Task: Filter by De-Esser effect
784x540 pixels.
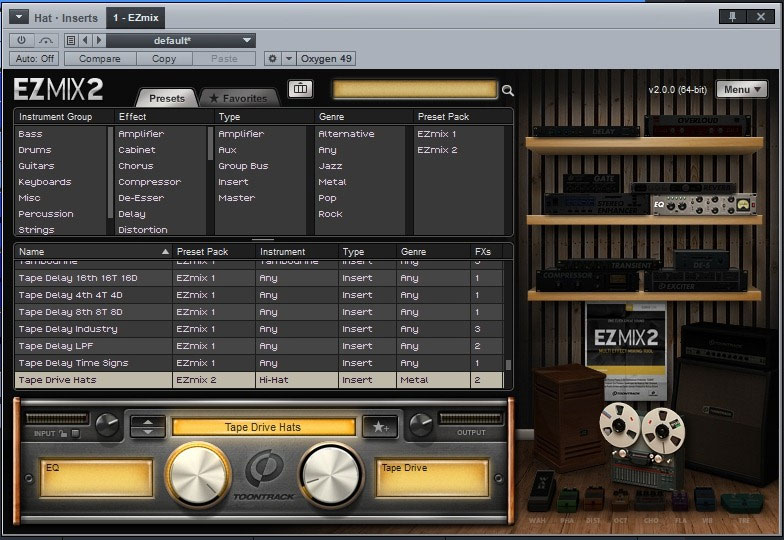Action: [x=141, y=198]
